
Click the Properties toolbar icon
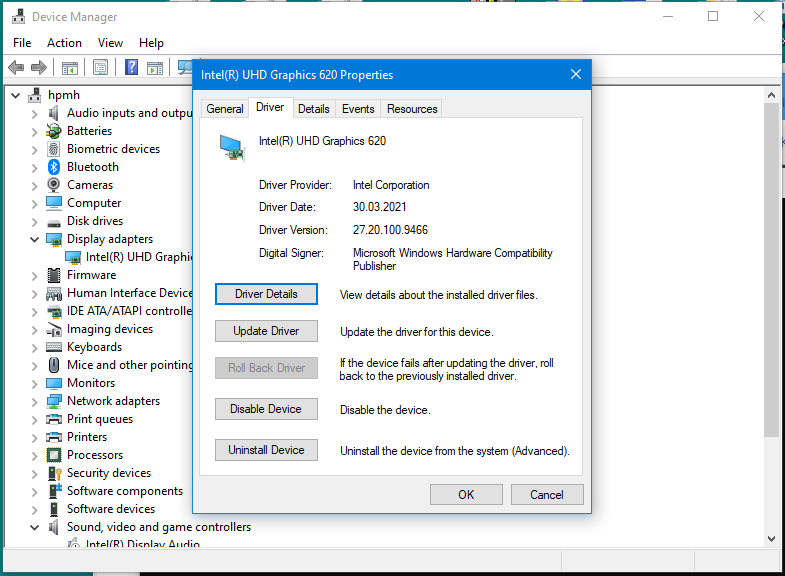coord(100,68)
